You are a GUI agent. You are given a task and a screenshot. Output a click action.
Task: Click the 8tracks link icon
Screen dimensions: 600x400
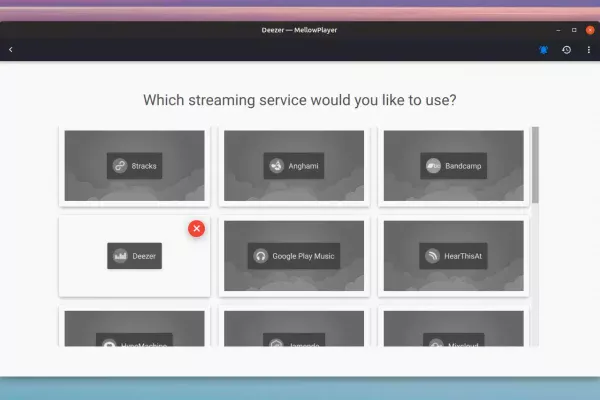120,166
